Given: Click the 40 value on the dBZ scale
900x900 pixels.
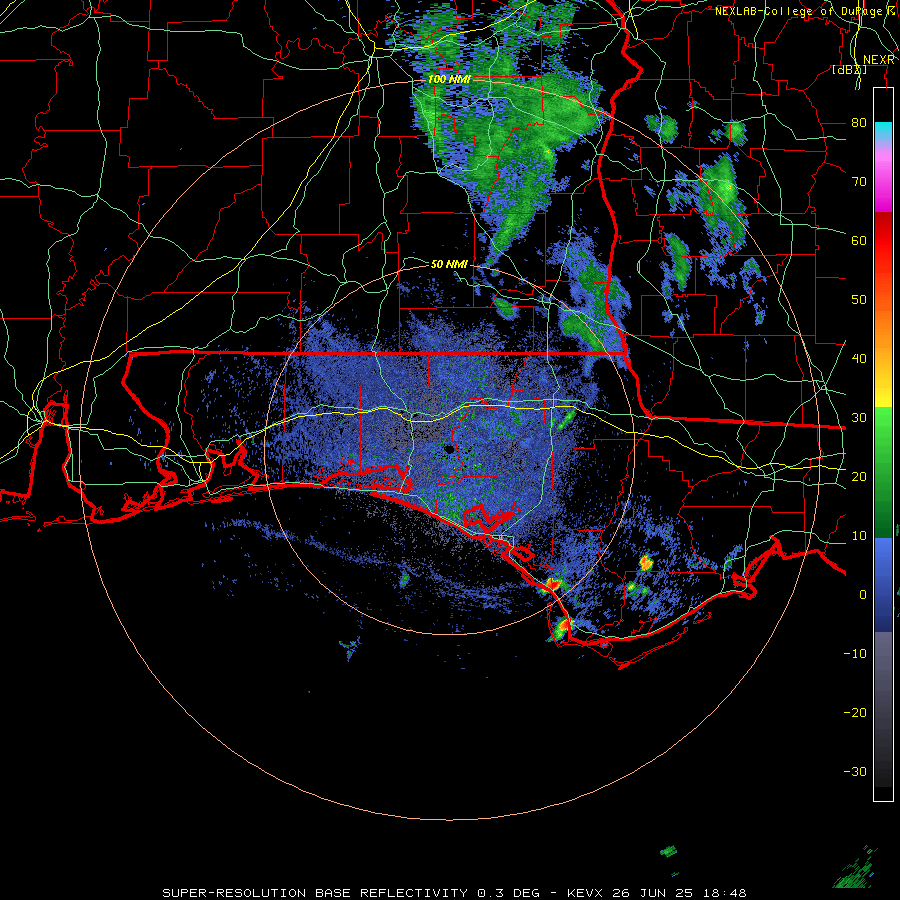Looking at the screenshot, I should [859, 359].
